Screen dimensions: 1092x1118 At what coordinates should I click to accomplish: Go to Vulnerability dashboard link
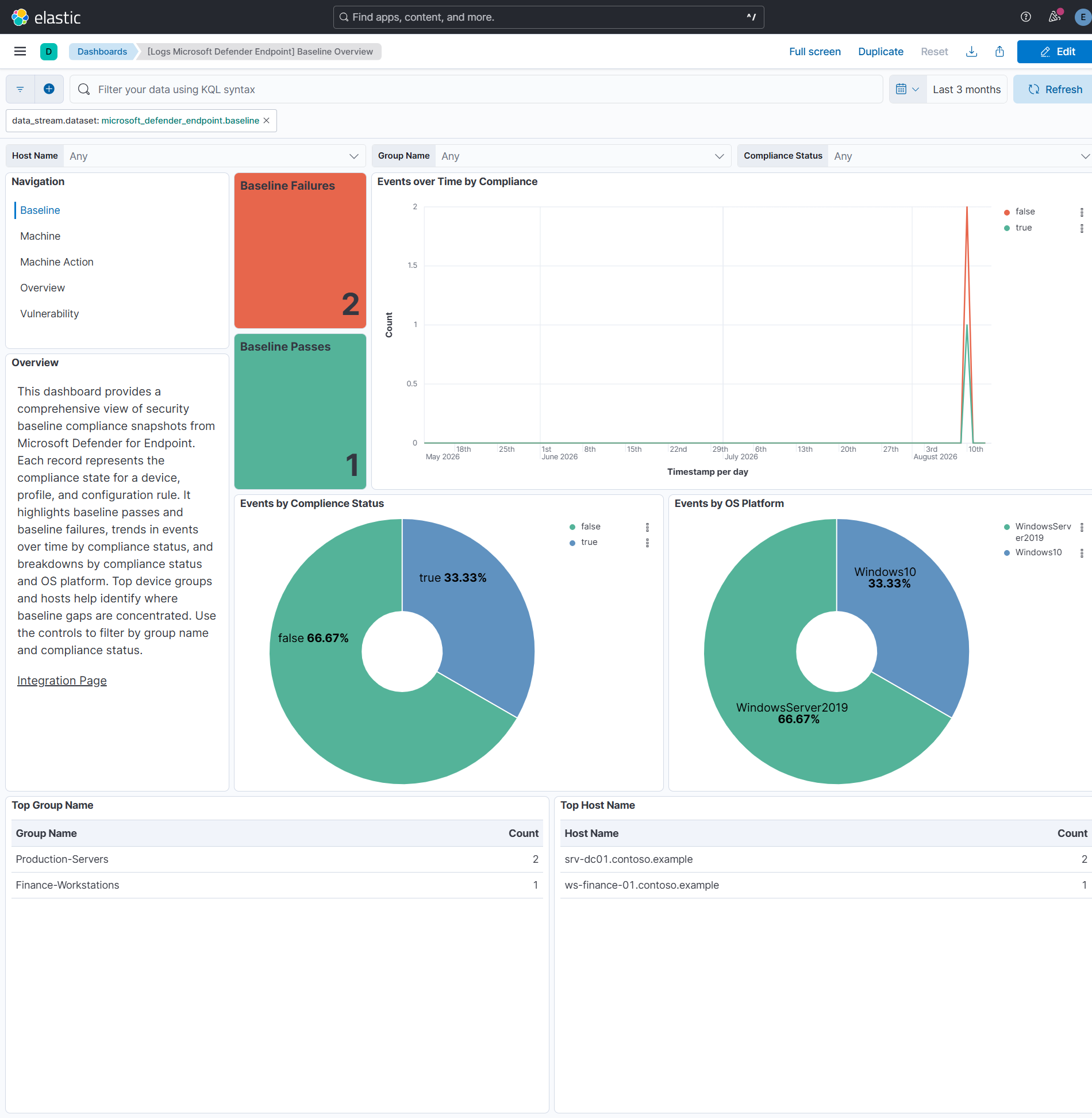[49, 314]
